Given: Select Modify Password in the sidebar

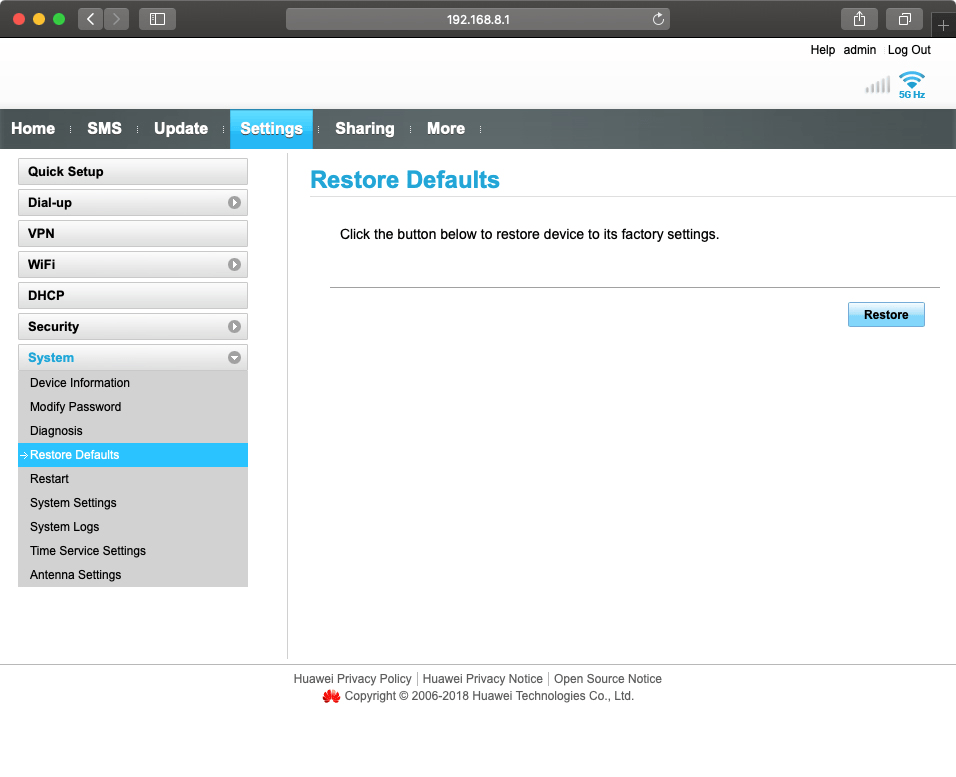Looking at the screenshot, I should 75,406.
